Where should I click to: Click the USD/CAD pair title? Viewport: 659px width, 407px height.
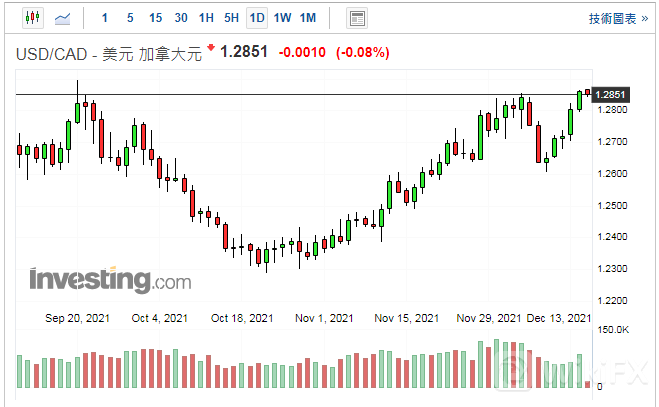(x=49, y=52)
